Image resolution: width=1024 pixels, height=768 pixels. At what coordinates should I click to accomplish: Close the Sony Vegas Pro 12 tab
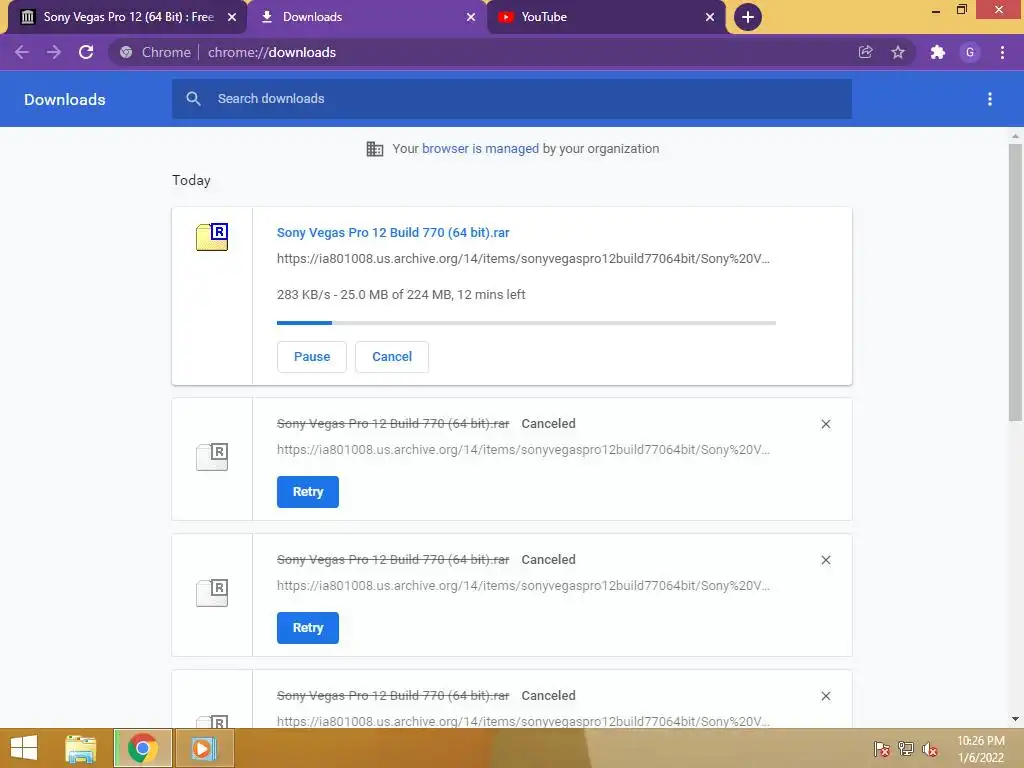[232, 17]
